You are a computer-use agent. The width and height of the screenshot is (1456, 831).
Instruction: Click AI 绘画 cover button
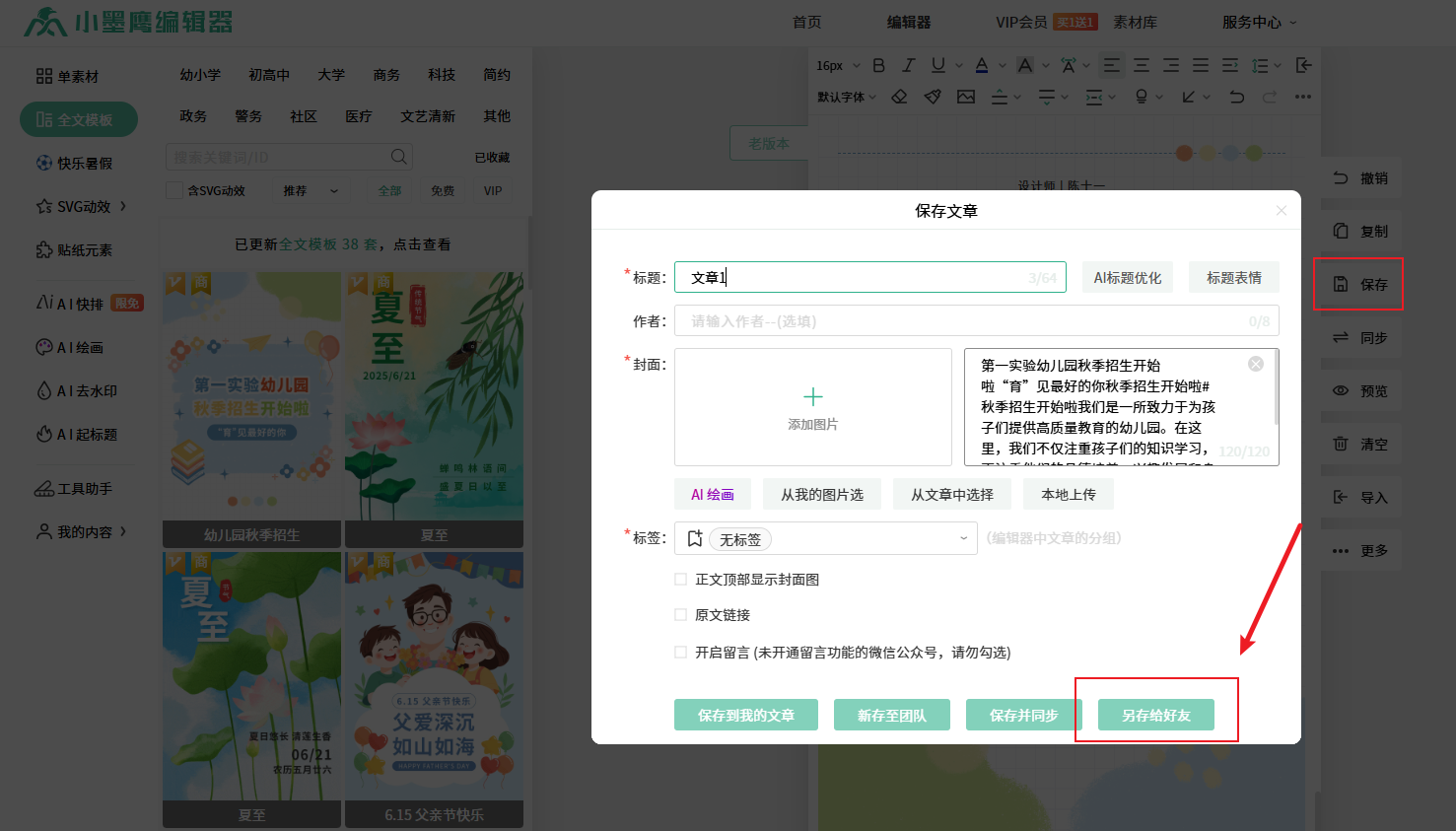point(713,494)
